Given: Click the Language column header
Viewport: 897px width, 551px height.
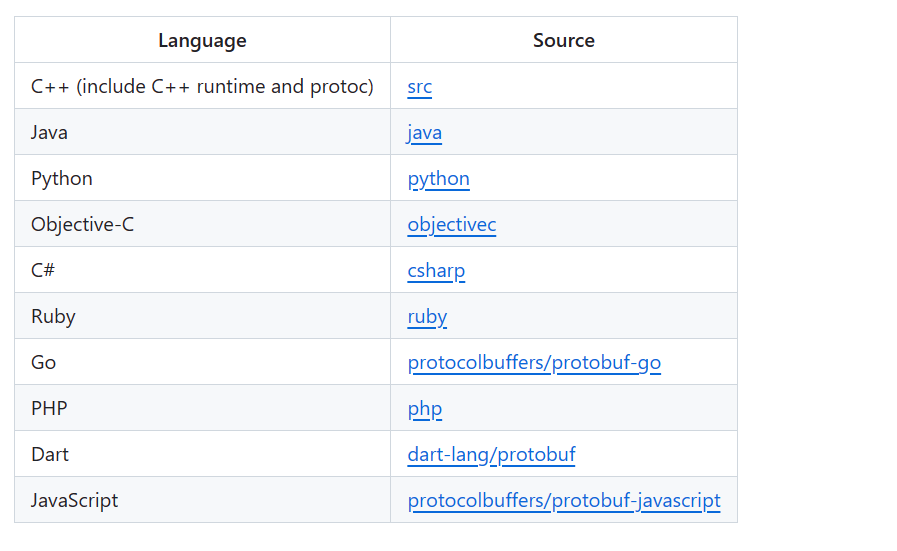Looking at the screenshot, I should click(x=202, y=41).
